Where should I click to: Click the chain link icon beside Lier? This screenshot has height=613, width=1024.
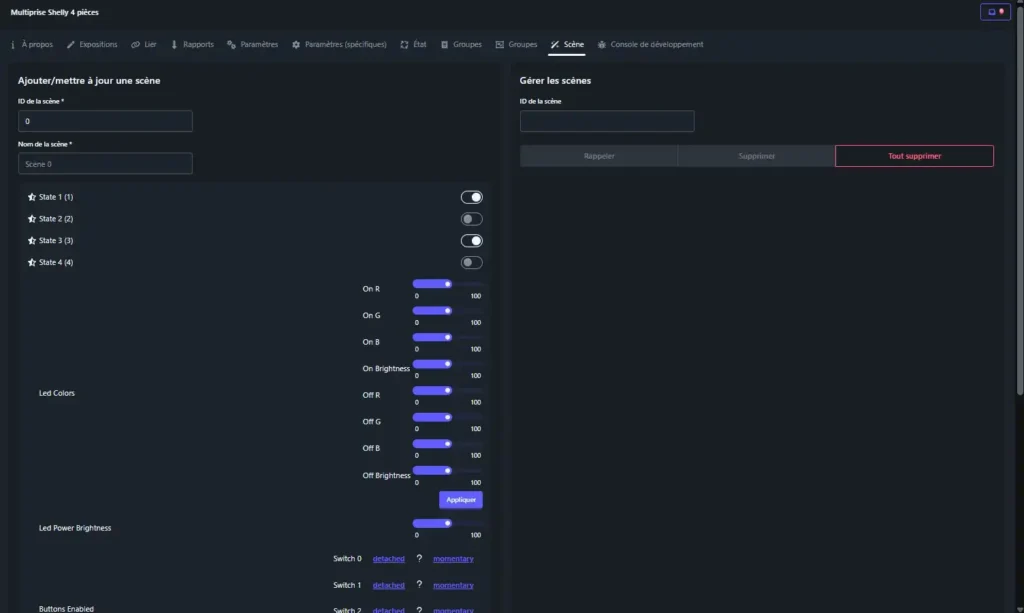coord(135,45)
